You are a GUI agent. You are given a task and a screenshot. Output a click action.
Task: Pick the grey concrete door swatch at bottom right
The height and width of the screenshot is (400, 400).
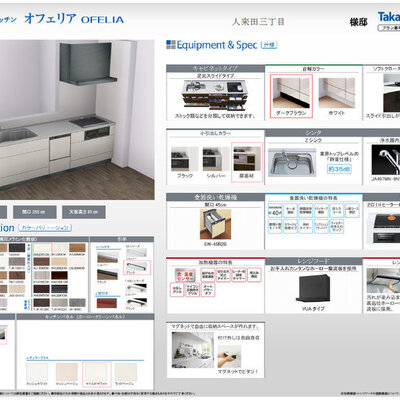point(77,303)
